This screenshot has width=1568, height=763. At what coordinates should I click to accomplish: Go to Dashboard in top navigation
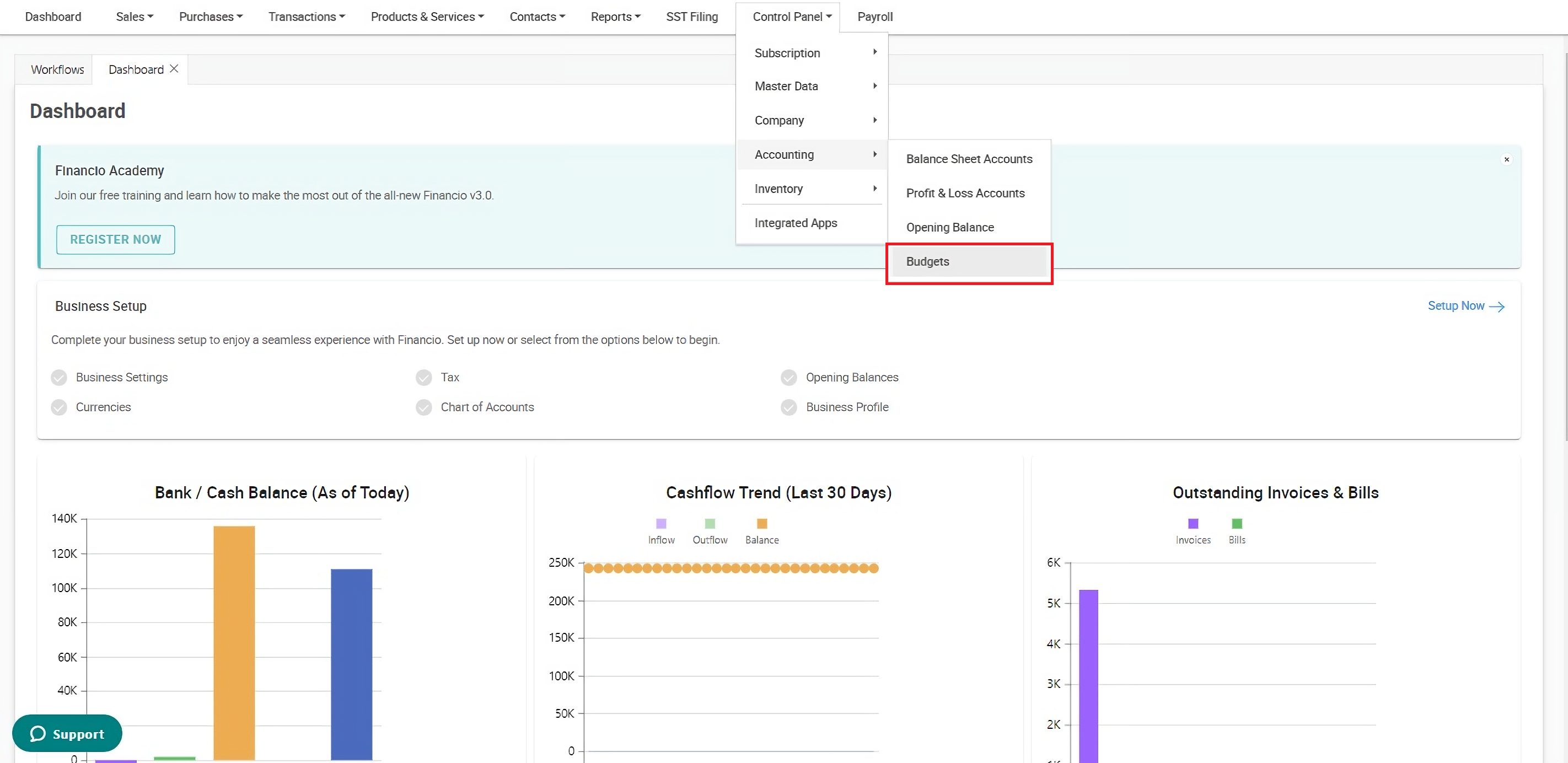point(53,17)
